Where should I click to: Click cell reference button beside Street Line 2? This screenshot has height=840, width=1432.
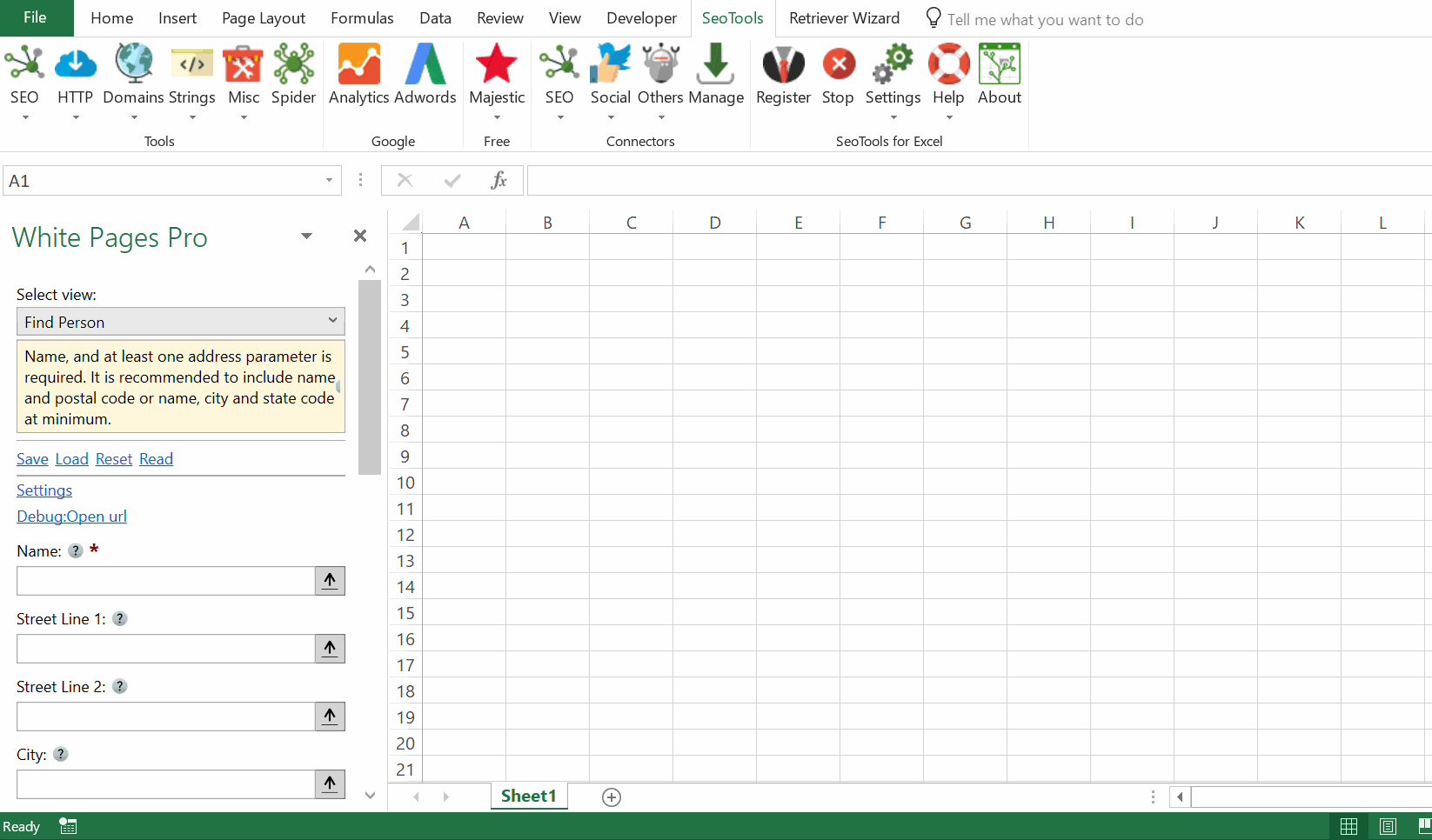pos(330,717)
